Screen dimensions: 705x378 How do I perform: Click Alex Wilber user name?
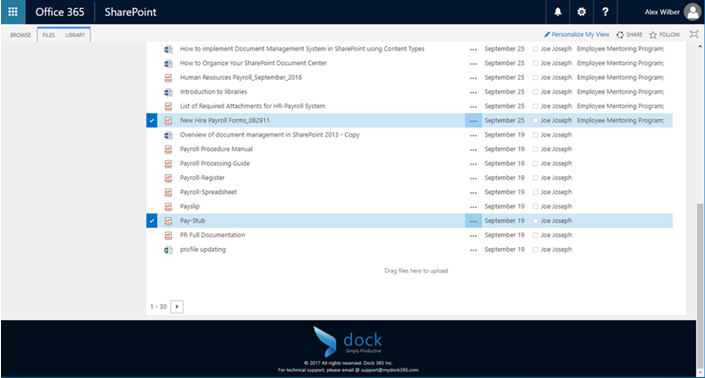click(x=662, y=12)
